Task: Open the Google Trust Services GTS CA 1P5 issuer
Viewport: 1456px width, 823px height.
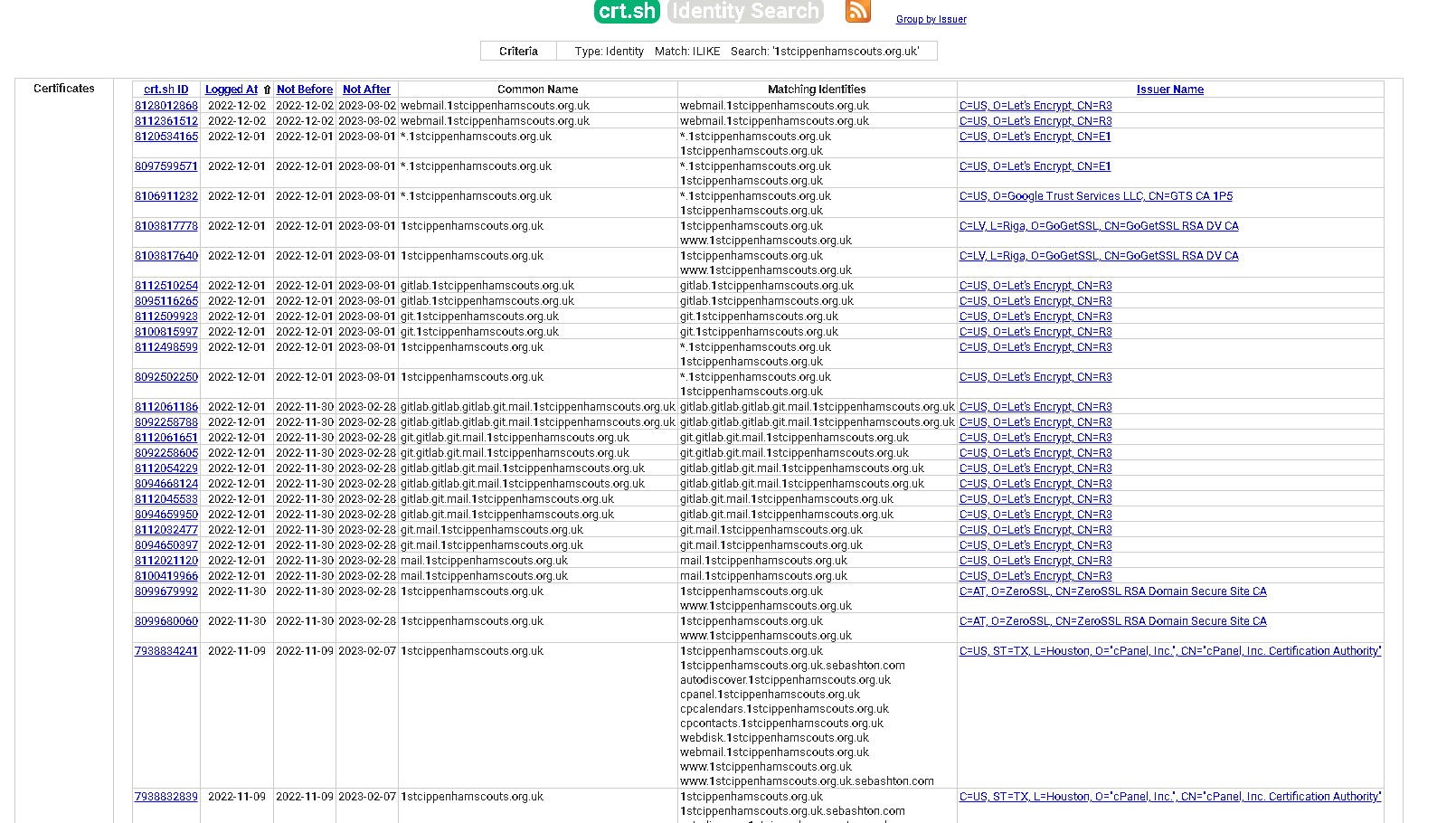Action: (1095, 196)
